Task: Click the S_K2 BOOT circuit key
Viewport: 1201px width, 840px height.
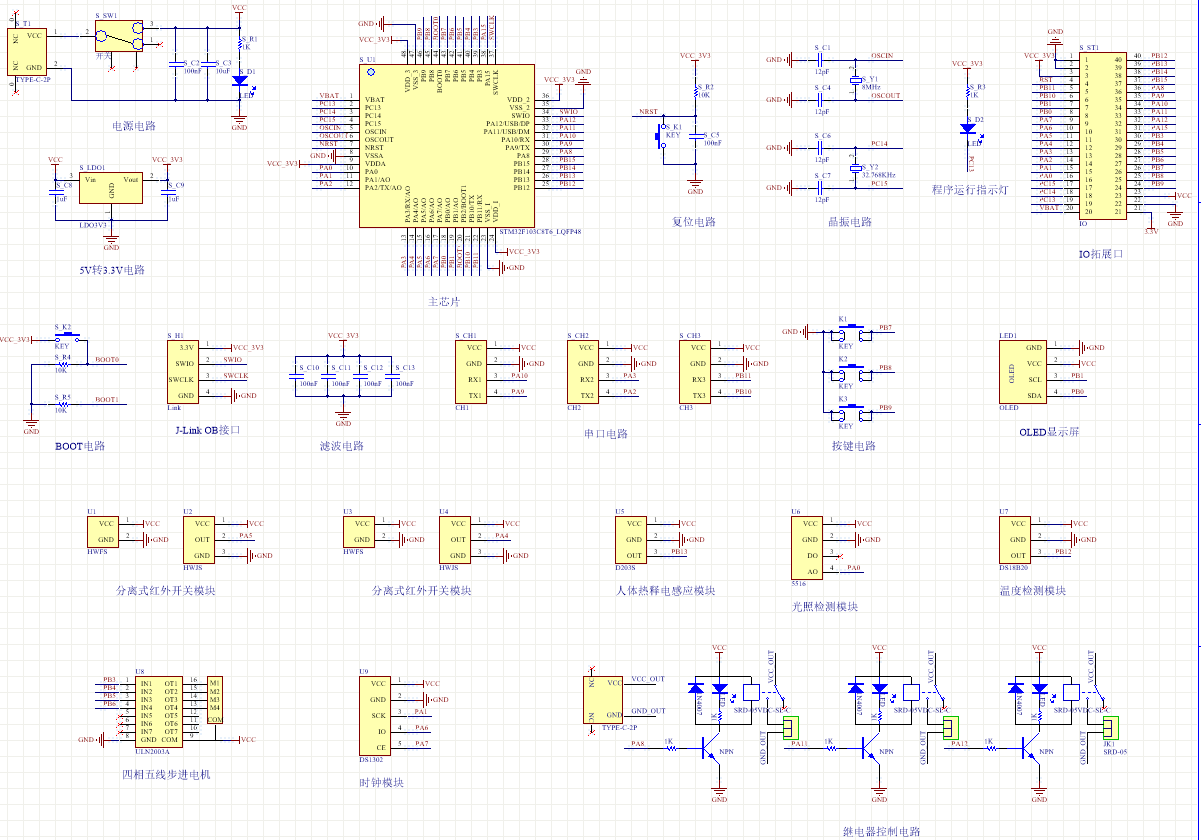Action: (x=68, y=337)
